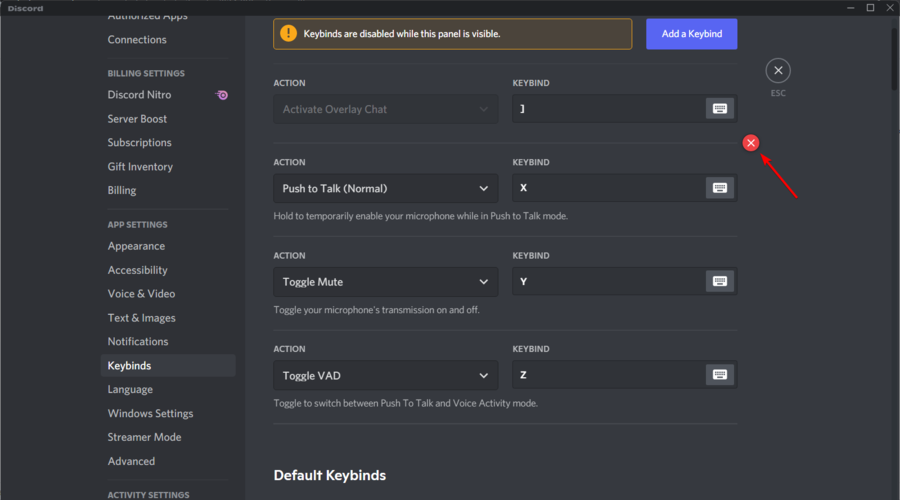Close settings with the ESC circle button

pyautogui.click(x=778, y=71)
